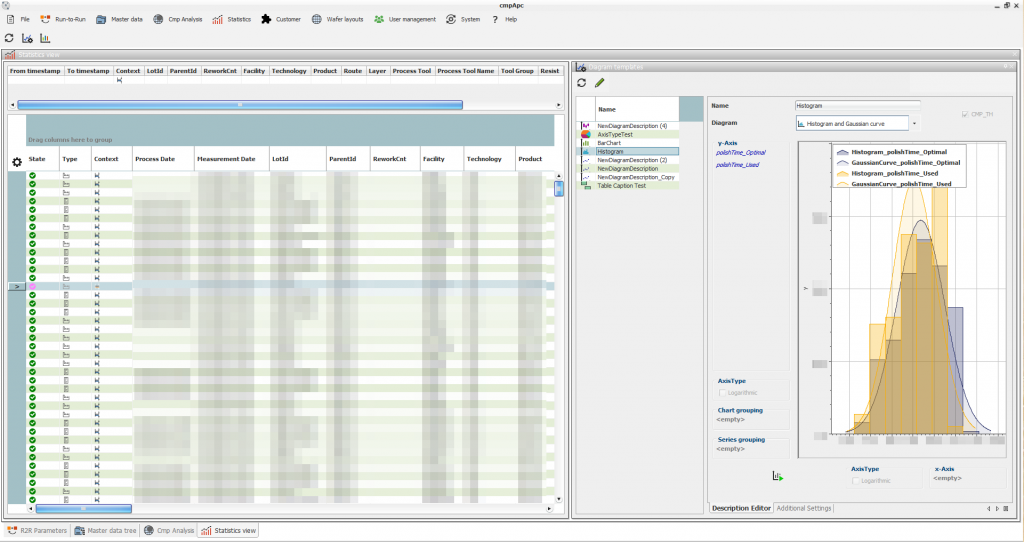
Task: Open the File menu
Action: (18, 19)
